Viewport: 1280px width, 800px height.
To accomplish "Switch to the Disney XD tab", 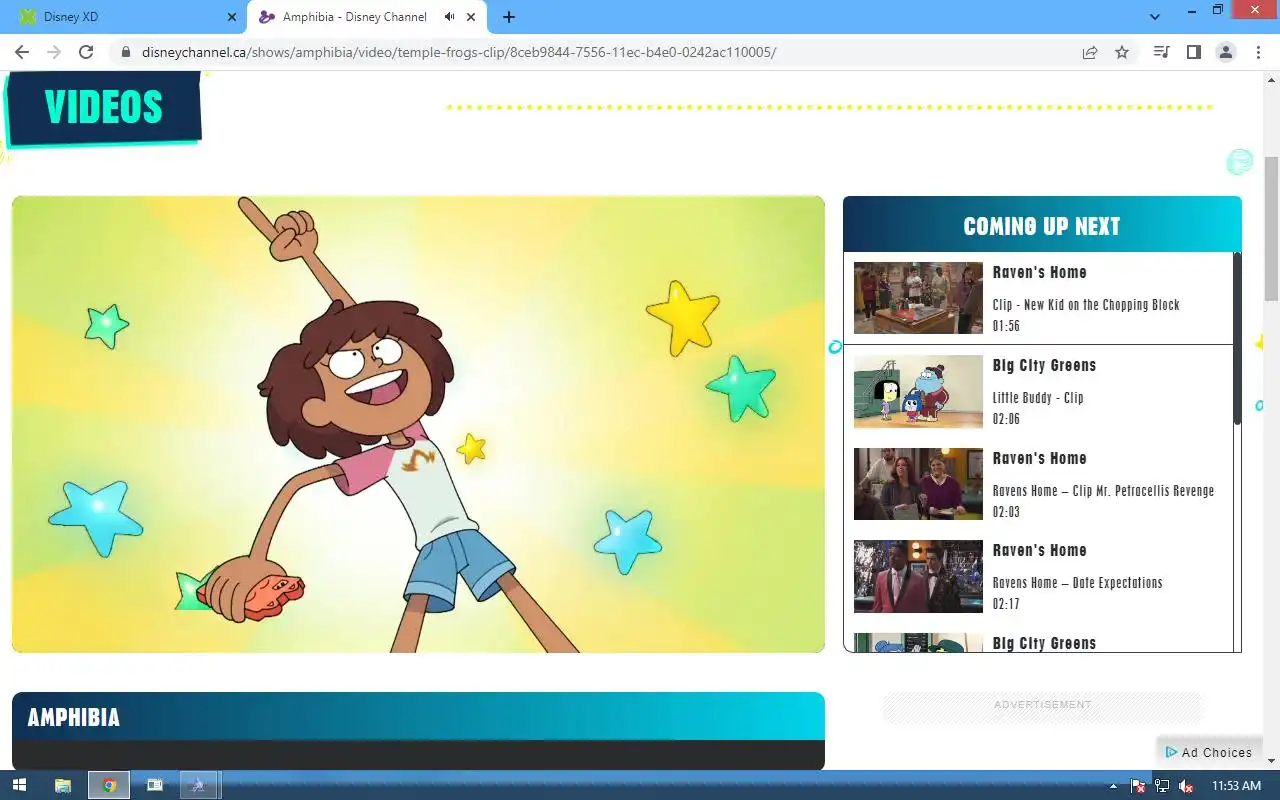I will point(124,17).
